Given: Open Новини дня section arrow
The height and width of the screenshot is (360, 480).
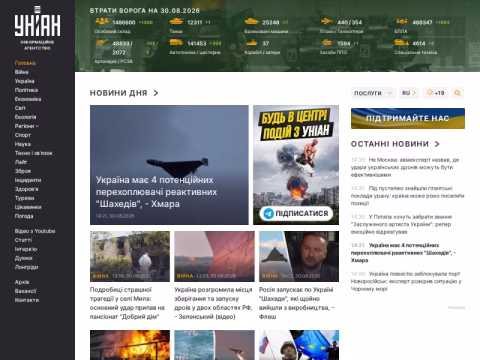Looking at the screenshot, I should click(x=156, y=93).
